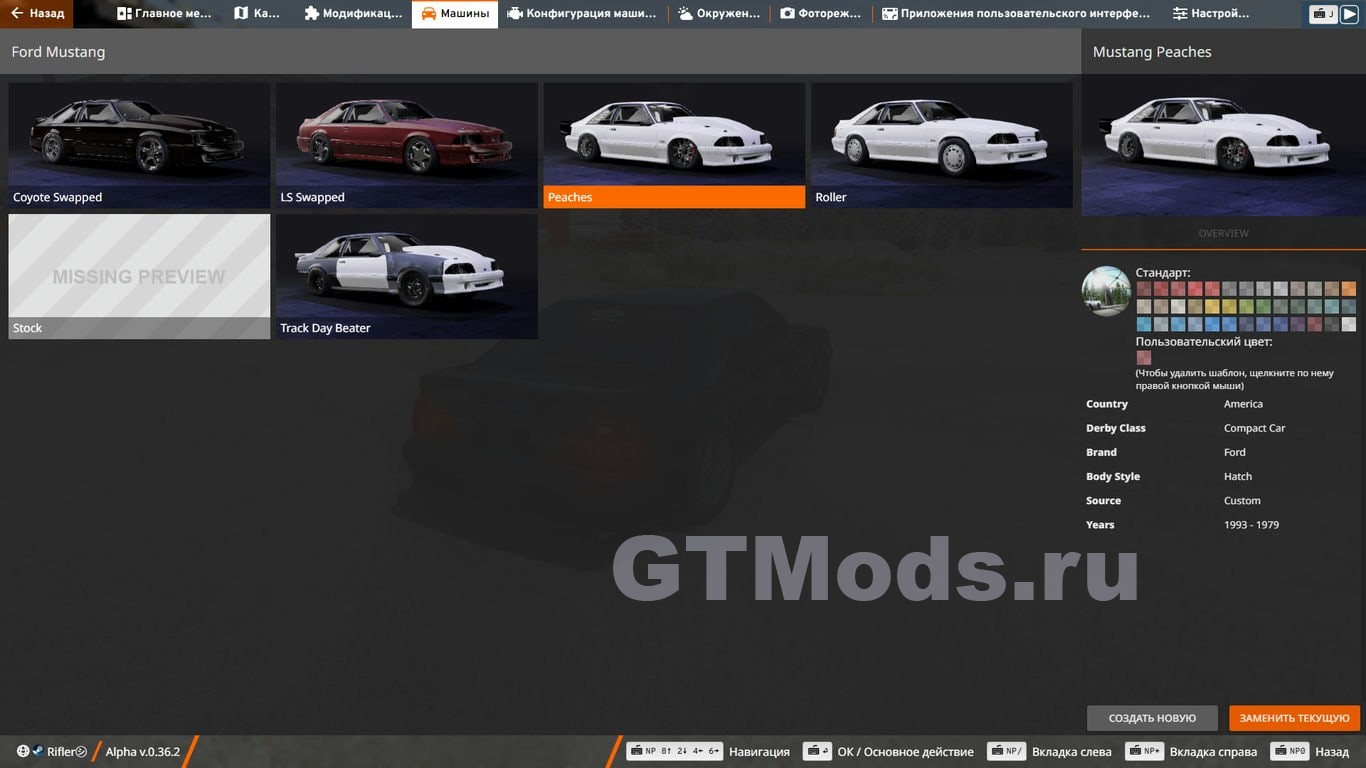Pick the beige first swatch in the second row
Screen dimensions: 1366x768
(x=1144, y=306)
